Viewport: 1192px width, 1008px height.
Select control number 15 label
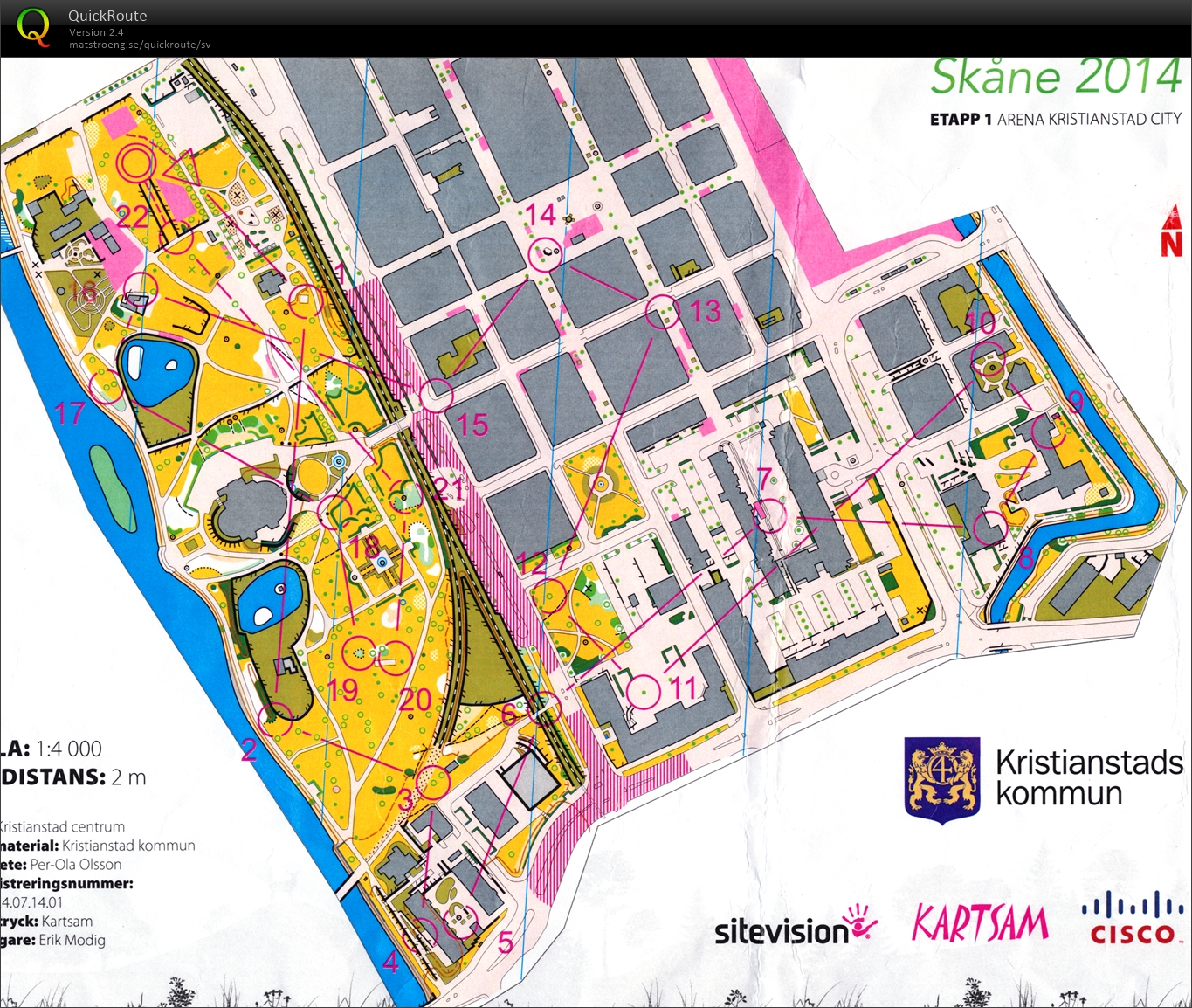coord(472,425)
